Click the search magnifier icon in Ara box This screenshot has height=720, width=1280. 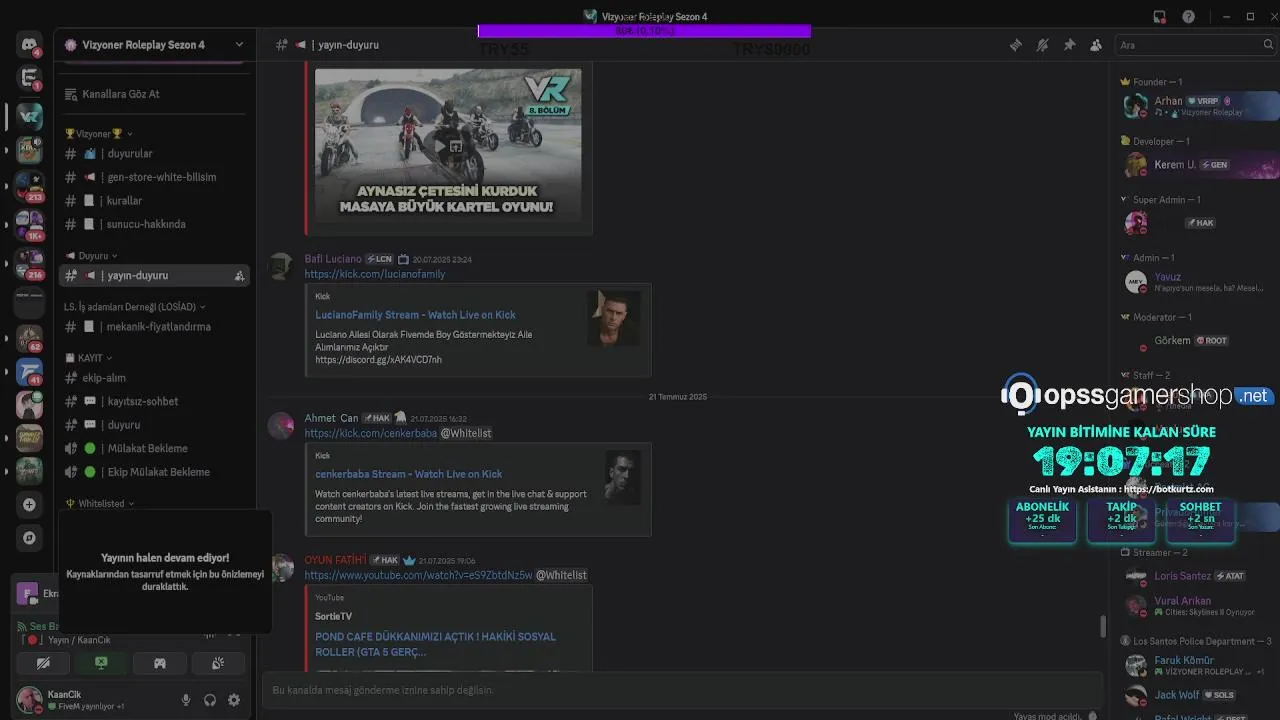[1269, 45]
